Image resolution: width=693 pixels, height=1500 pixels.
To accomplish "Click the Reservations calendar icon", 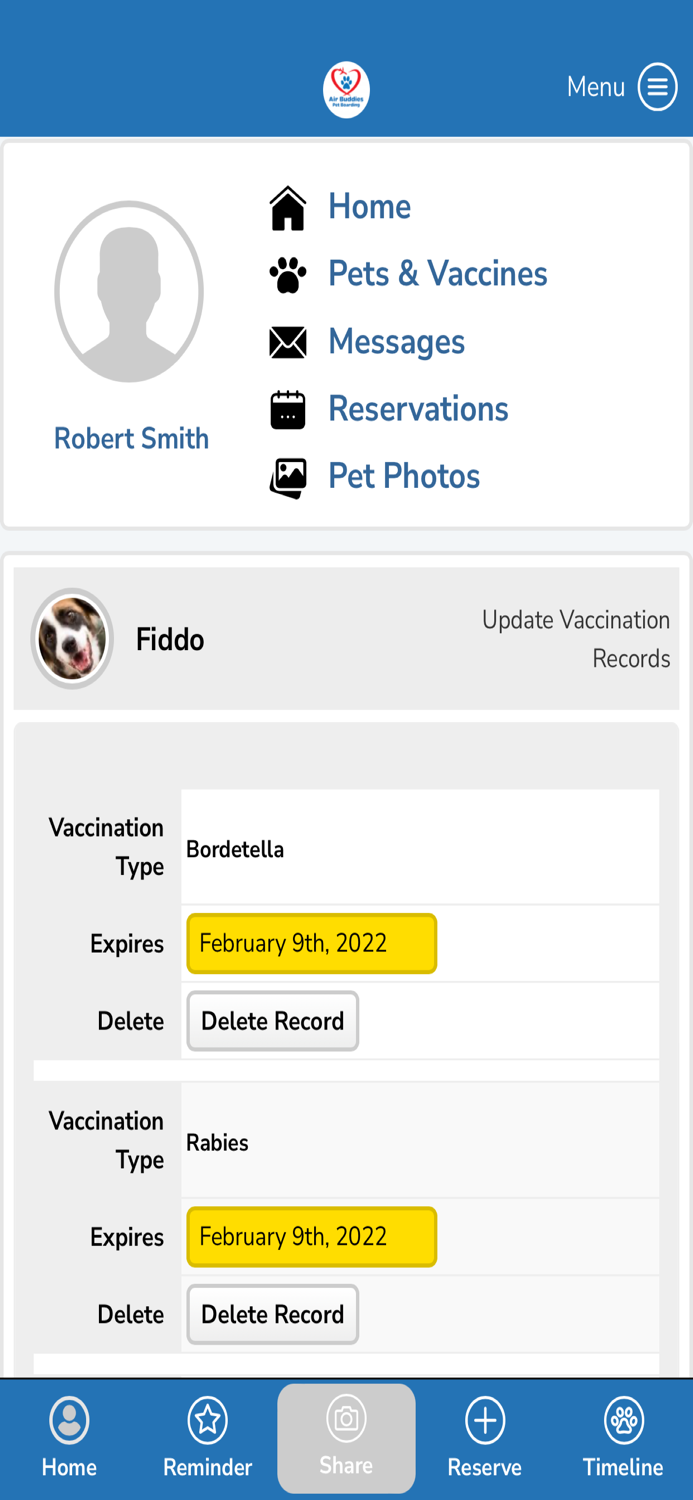I will coord(288,408).
